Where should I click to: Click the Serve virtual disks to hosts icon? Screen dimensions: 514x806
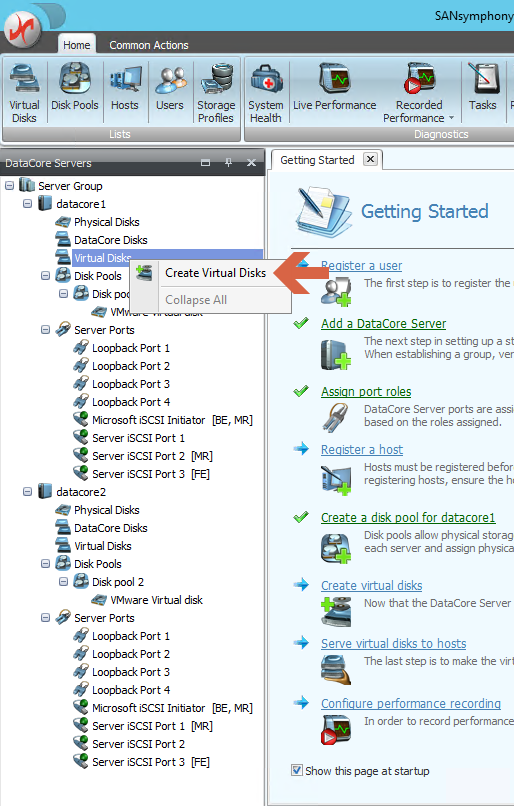click(336, 669)
